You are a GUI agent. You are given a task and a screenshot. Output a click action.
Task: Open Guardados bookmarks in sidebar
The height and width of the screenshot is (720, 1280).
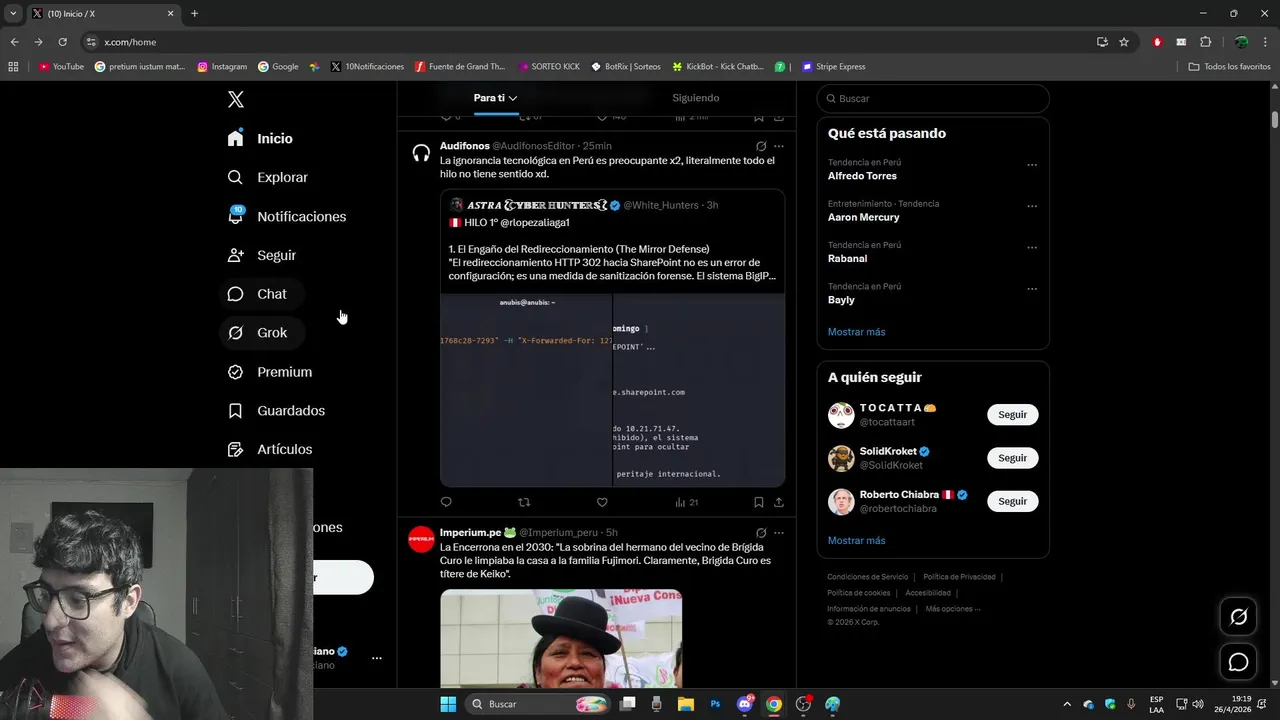tap(276, 411)
